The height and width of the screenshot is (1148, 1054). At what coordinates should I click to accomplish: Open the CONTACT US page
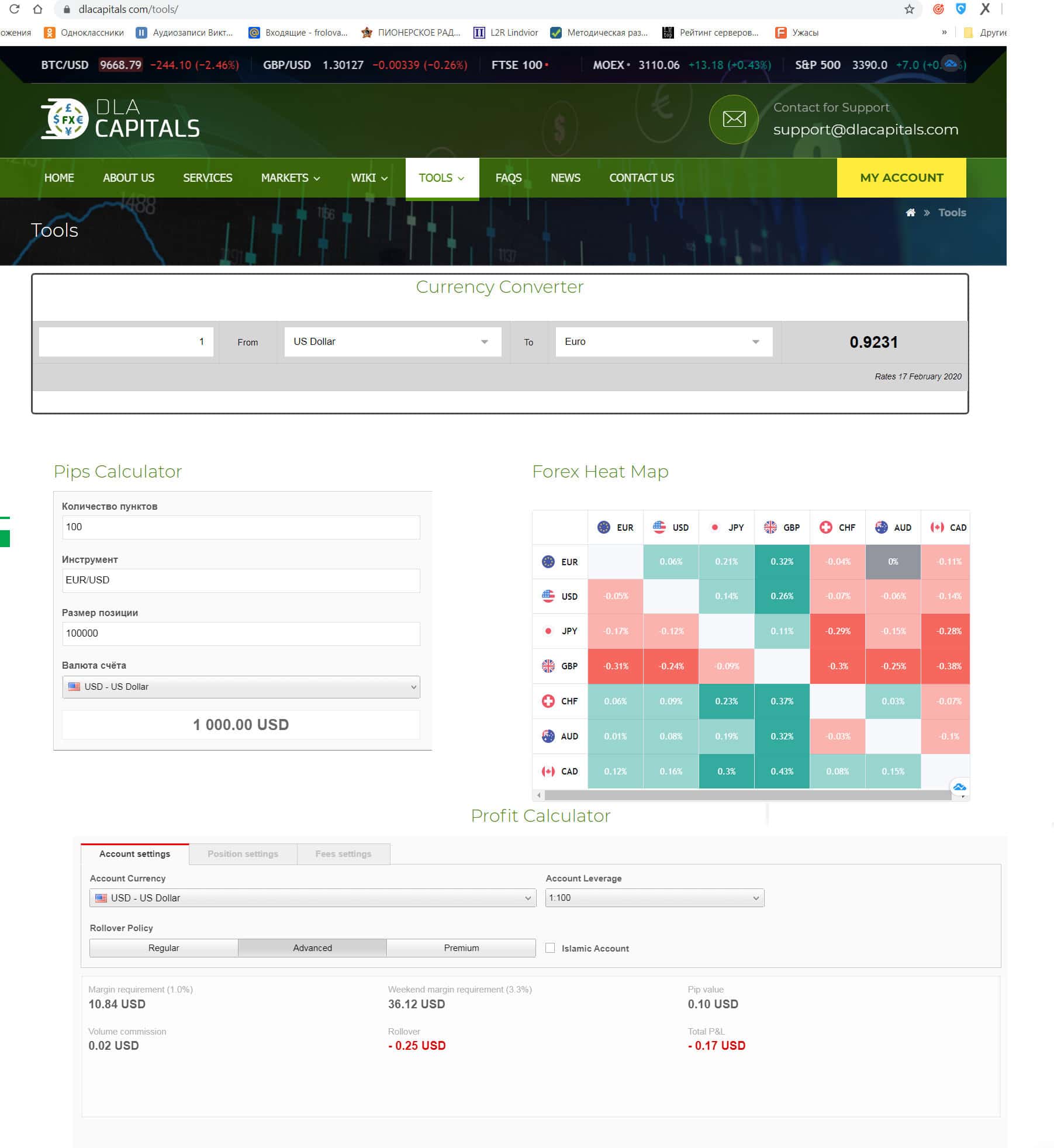tap(641, 178)
